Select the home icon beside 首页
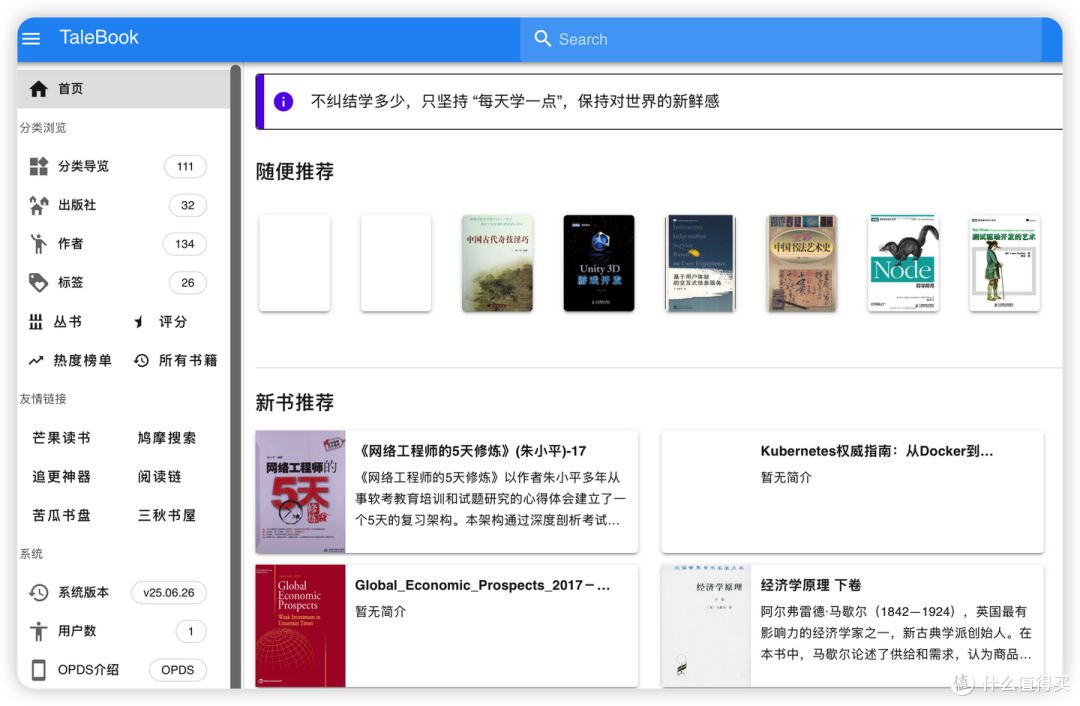 click(36, 88)
